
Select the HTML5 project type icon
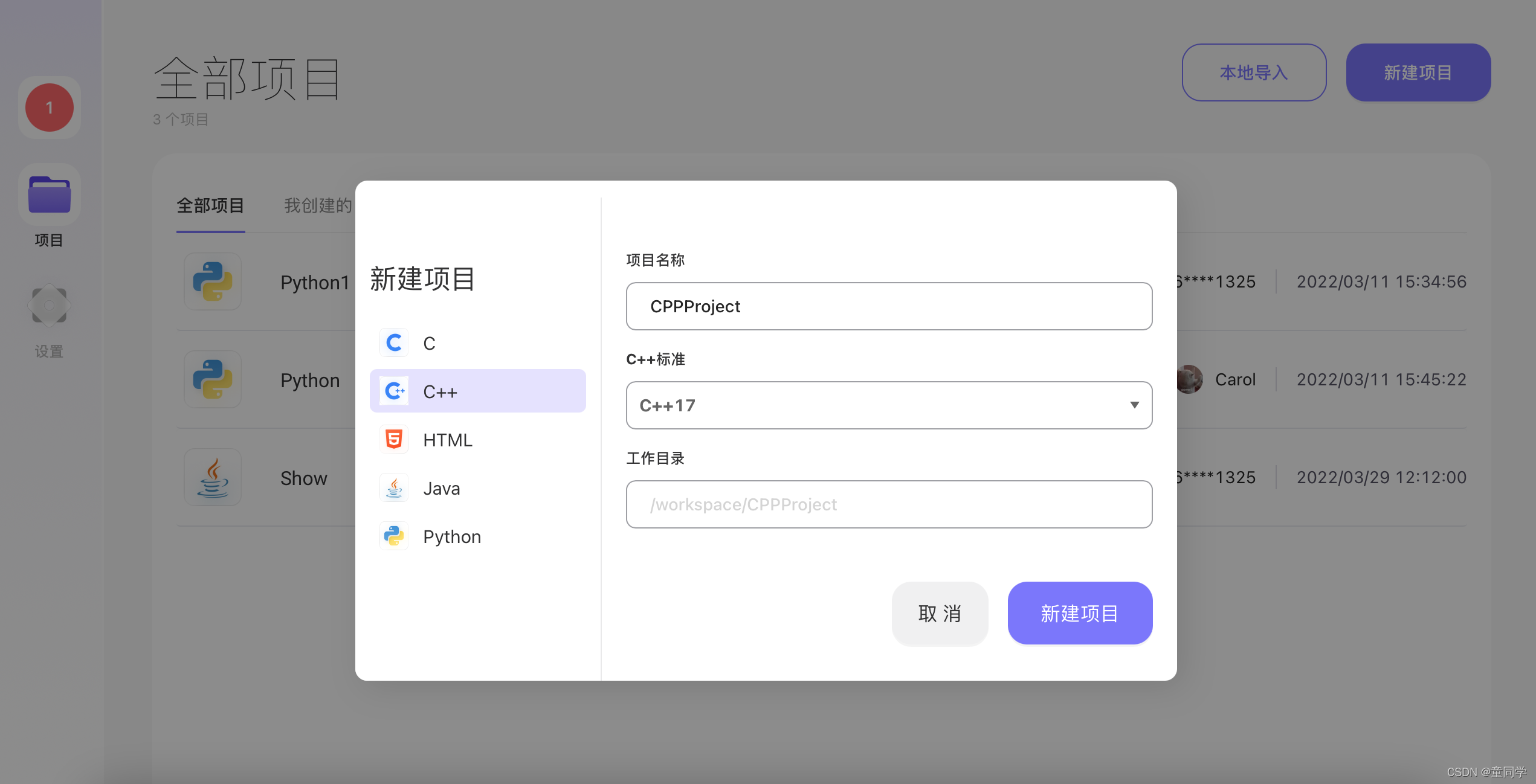pyautogui.click(x=394, y=440)
